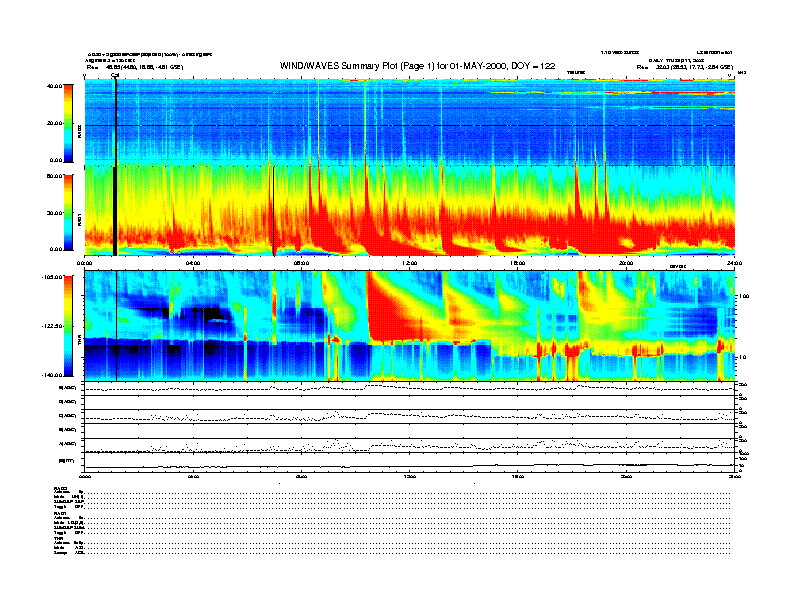The width and height of the screenshot is (792, 612).
Task: Click the RAD1 color scale bar
Action: click(x=68, y=212)
